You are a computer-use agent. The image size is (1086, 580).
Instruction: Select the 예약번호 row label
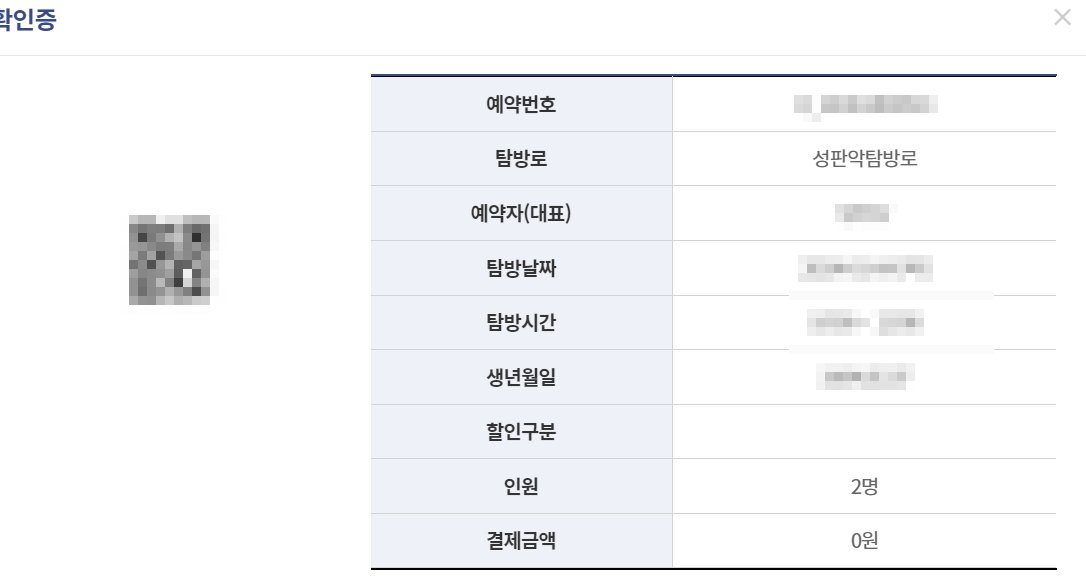pyautogui.click(x=521, y=103)
